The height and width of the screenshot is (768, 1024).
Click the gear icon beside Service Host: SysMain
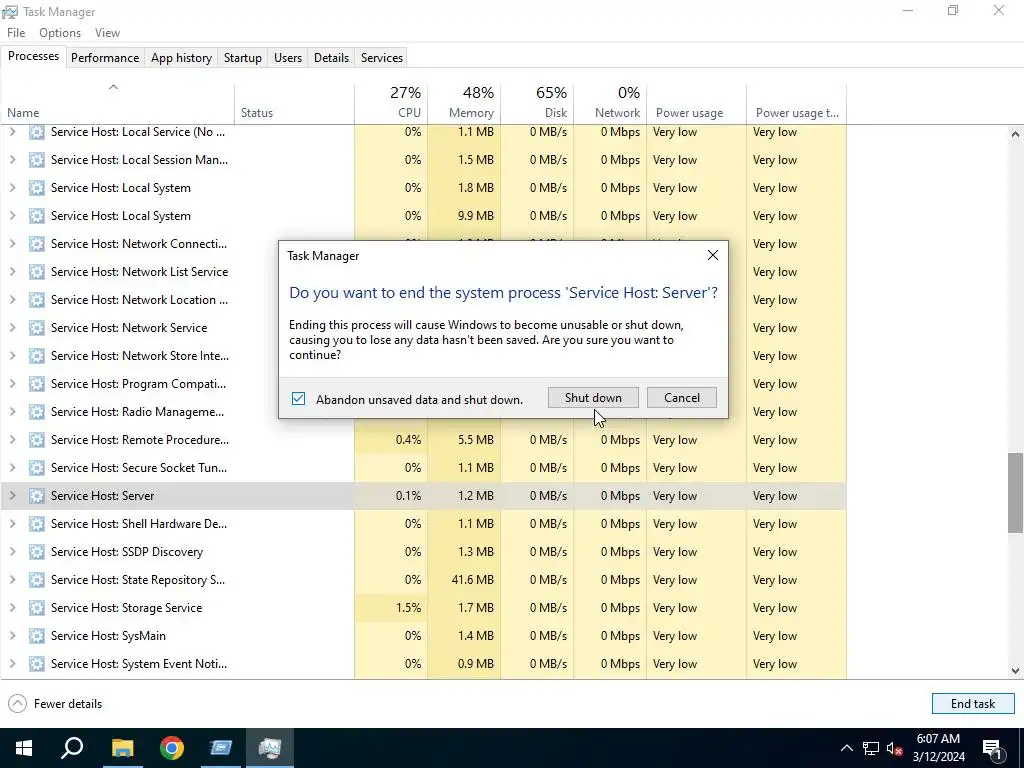[x=37, y=635]
